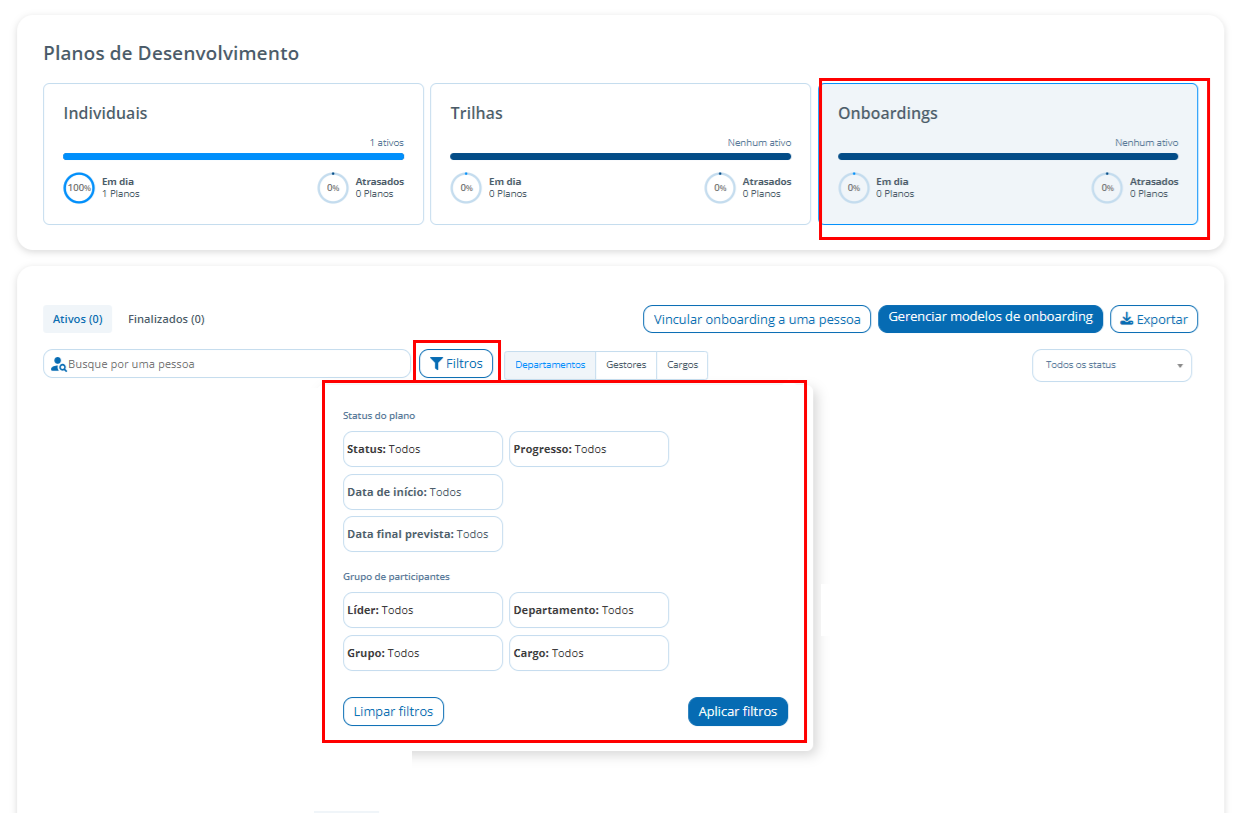
Task: Open the Grupo: Todos filter
Action: [423, 653]
